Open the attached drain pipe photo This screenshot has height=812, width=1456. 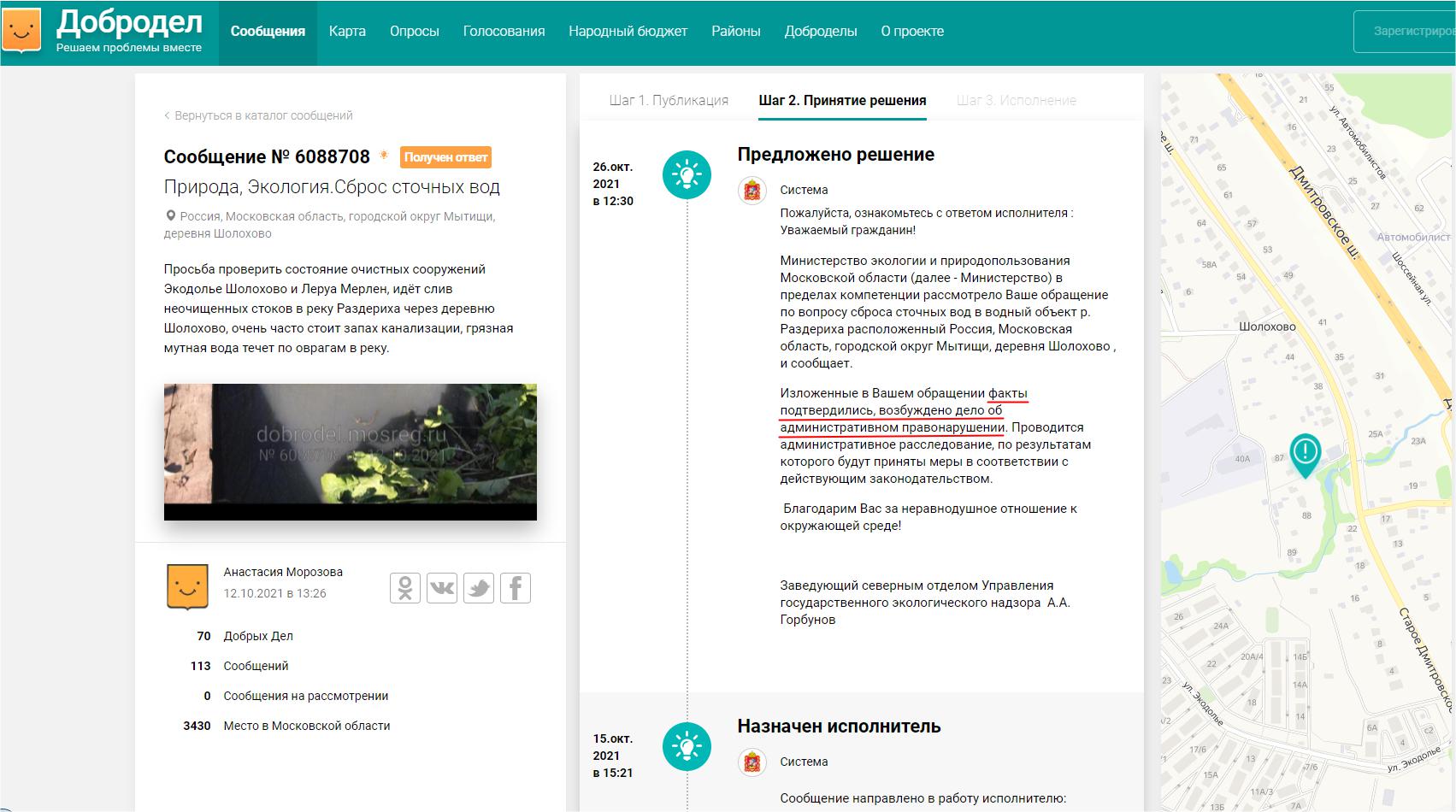[351, 452]
